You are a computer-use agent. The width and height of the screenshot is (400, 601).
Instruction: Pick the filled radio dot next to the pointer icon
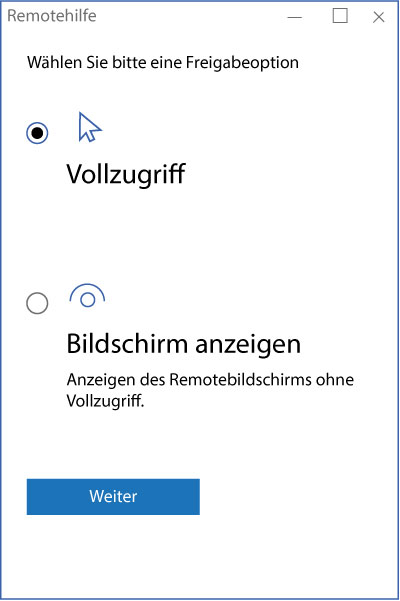(37, 133)
